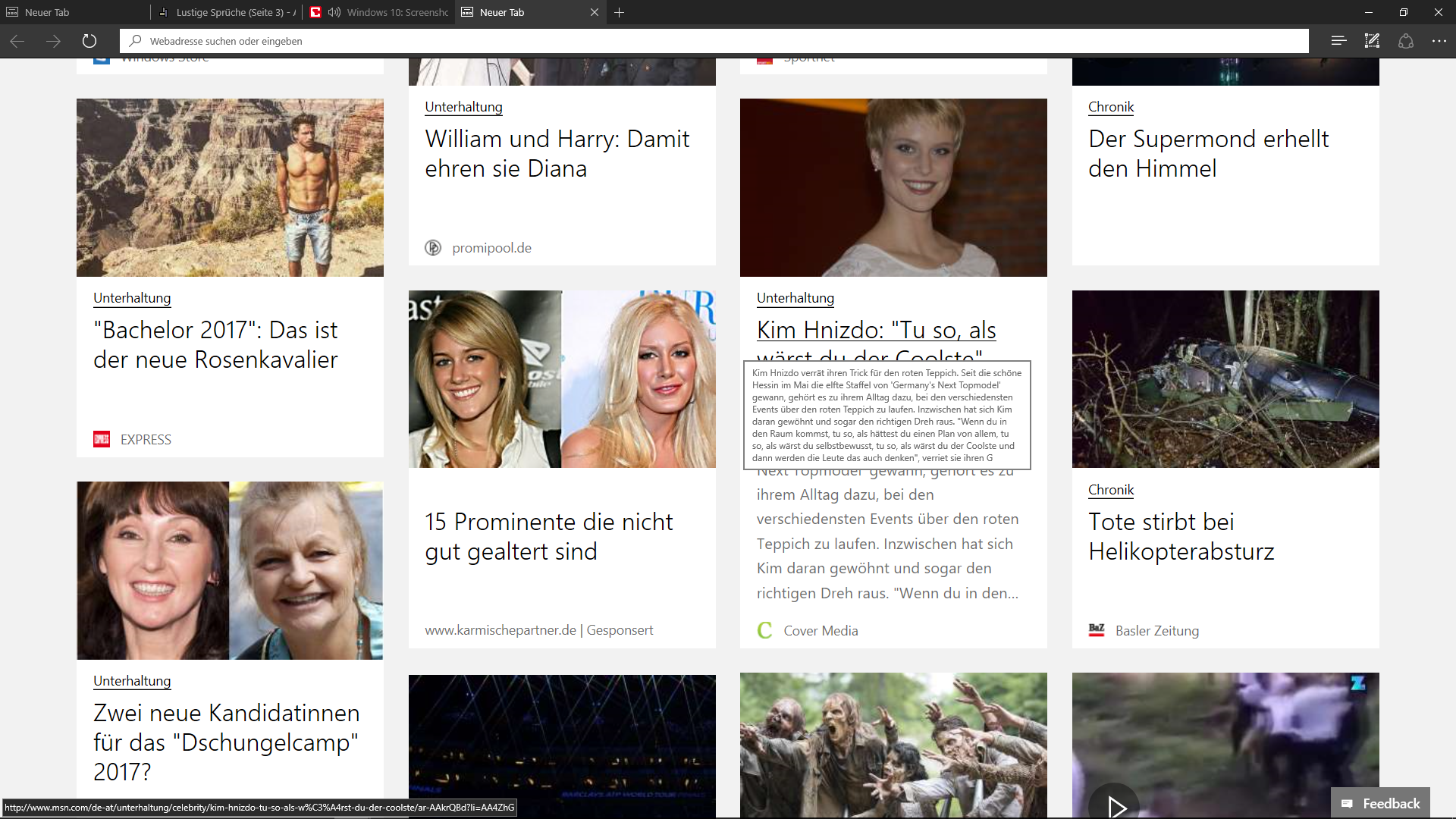This screenshot has width=1456, height=819.
Task: Open William und Harry Diana article
Action: point(557,154)
